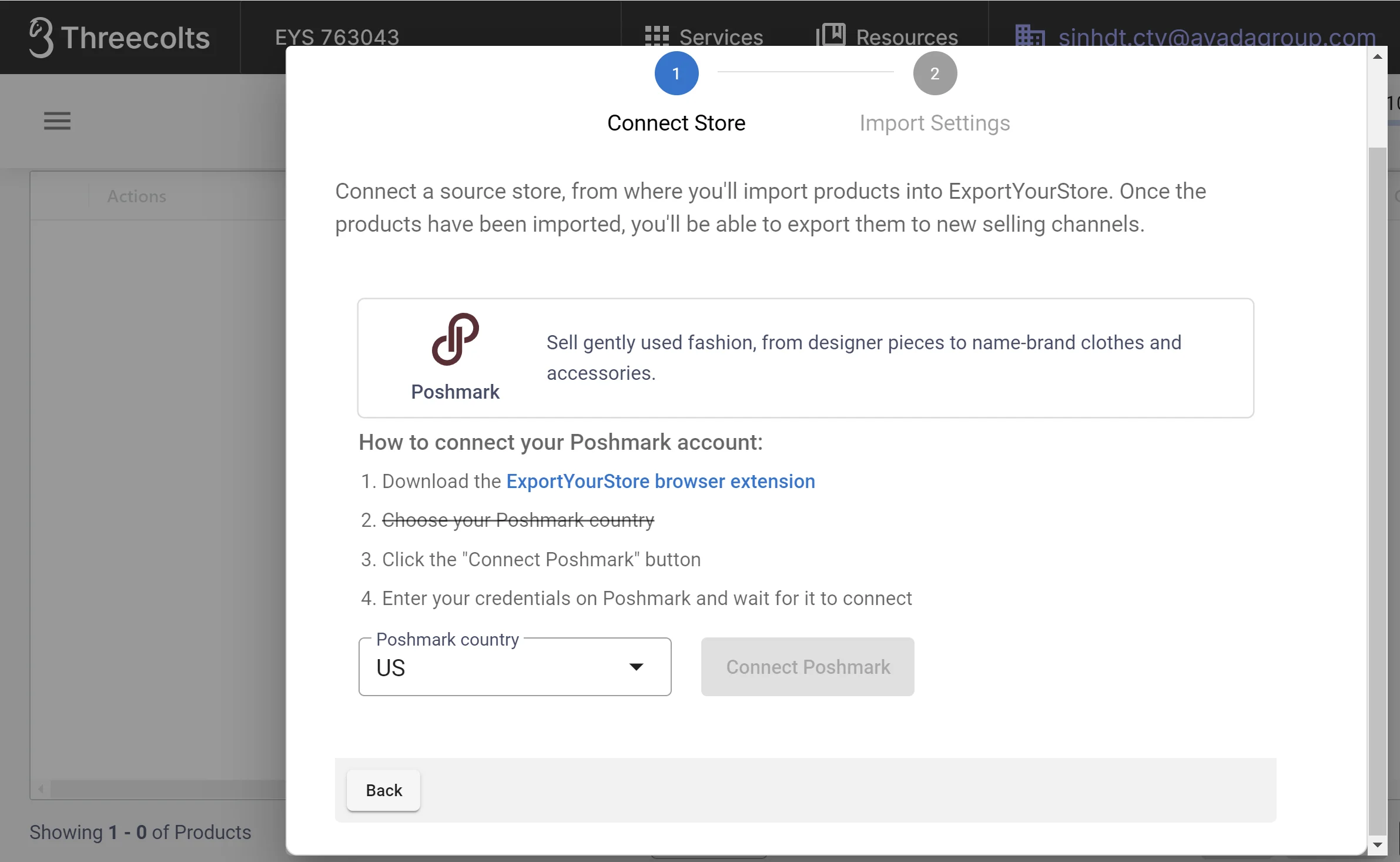
Task: Click the Poshmark name label
Action: 455,392
